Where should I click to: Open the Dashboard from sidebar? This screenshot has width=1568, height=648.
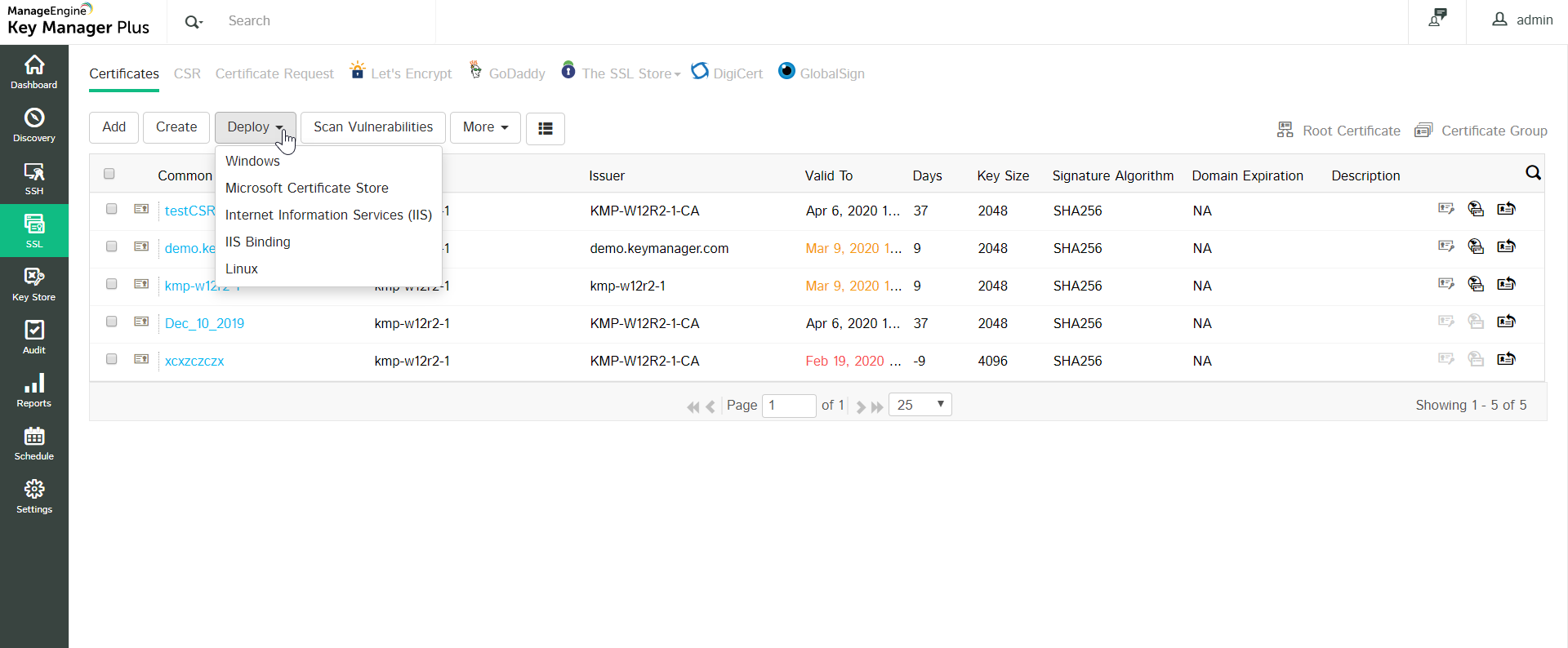pyautogui.click(x=34, y=72)
